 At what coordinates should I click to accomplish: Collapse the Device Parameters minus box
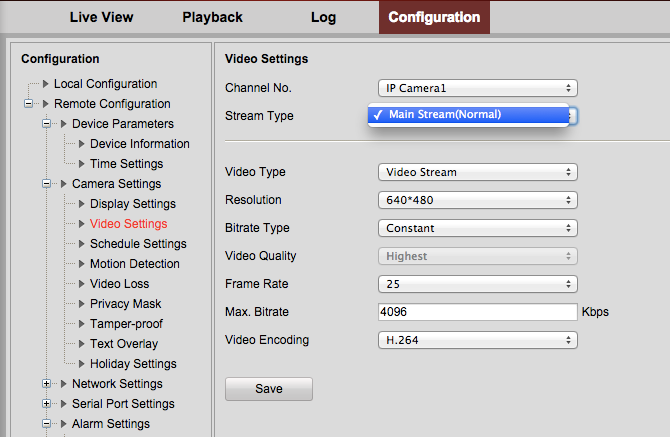point(47,124)
